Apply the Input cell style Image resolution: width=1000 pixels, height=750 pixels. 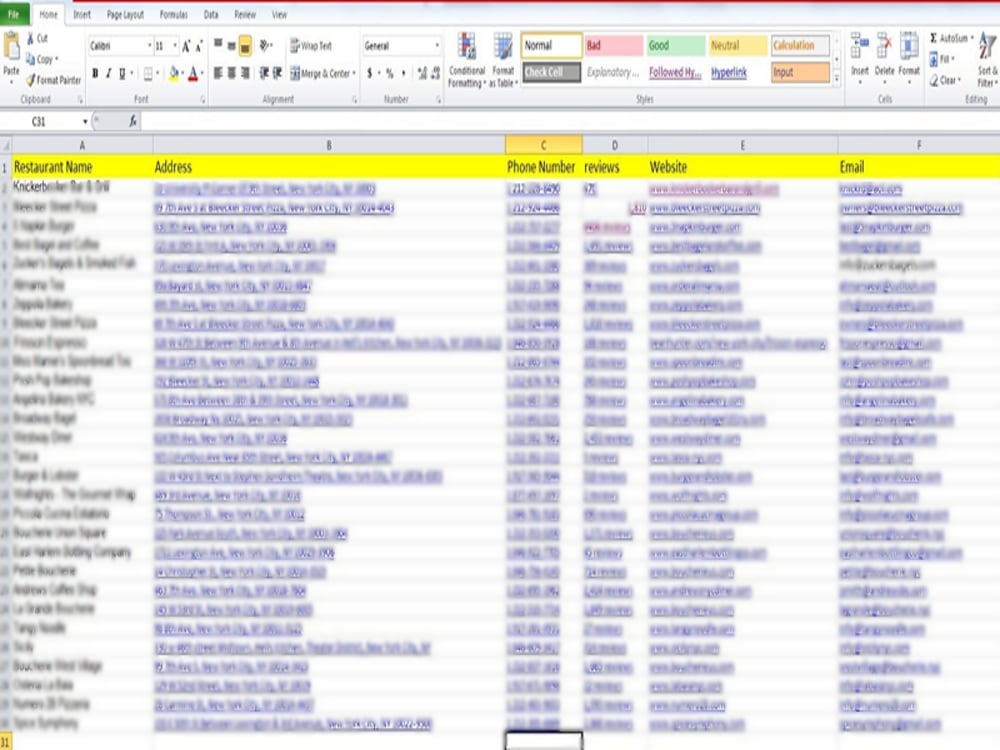800,72
